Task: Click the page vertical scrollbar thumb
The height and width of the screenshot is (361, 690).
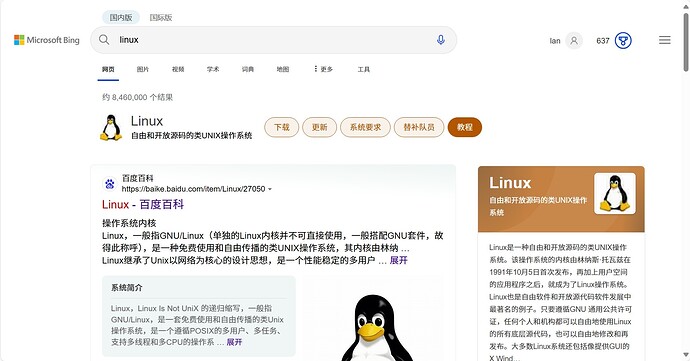Action: [686, 42]
